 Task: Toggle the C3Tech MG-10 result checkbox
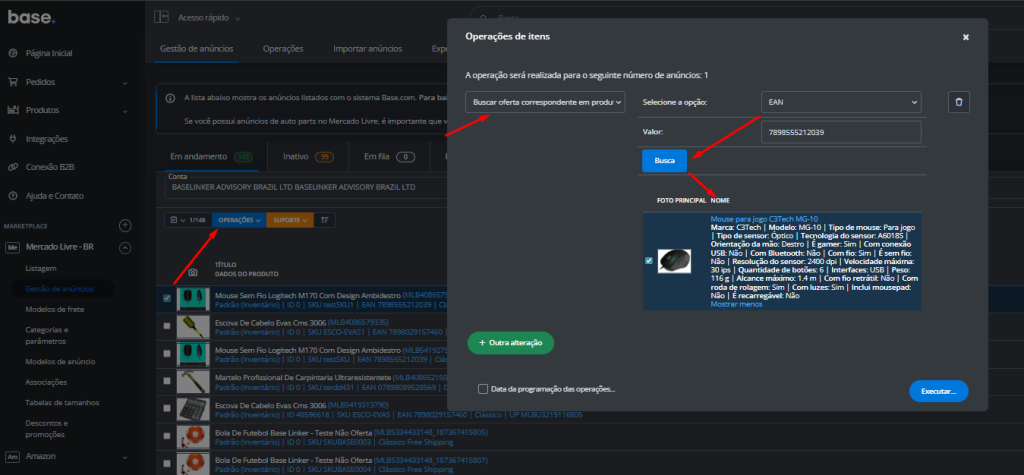coord(648,261)
